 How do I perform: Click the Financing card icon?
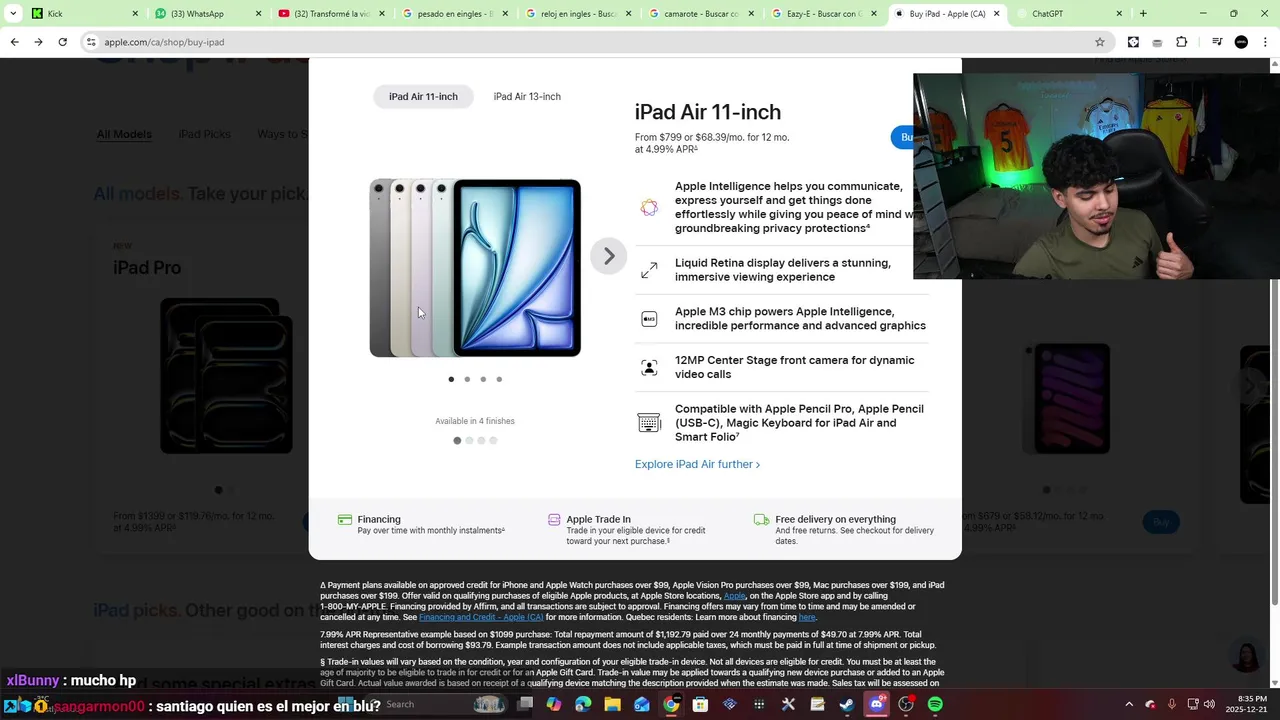pos(345,519)
